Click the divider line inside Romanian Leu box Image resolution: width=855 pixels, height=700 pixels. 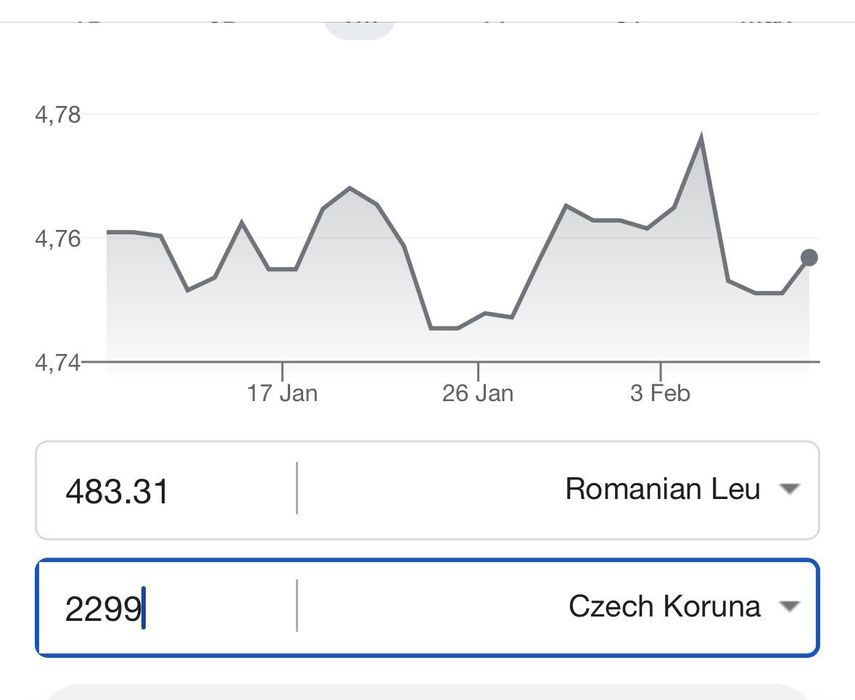(297, 489)
